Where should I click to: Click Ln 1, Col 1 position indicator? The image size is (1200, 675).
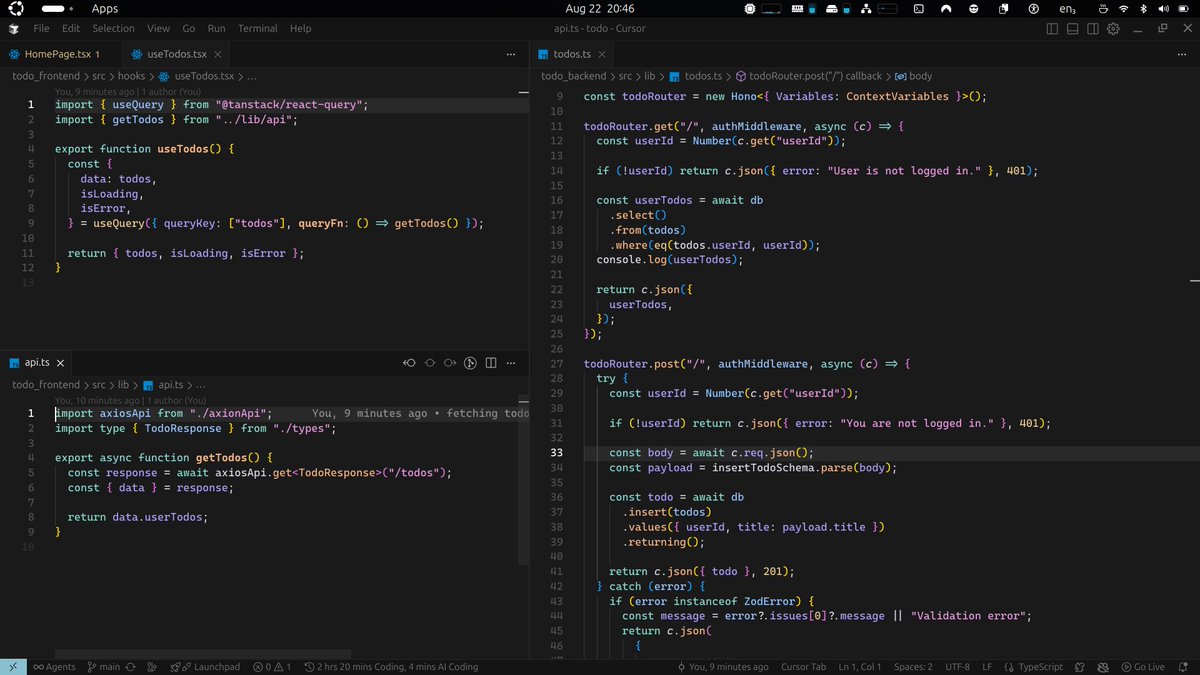pos(860,667)
